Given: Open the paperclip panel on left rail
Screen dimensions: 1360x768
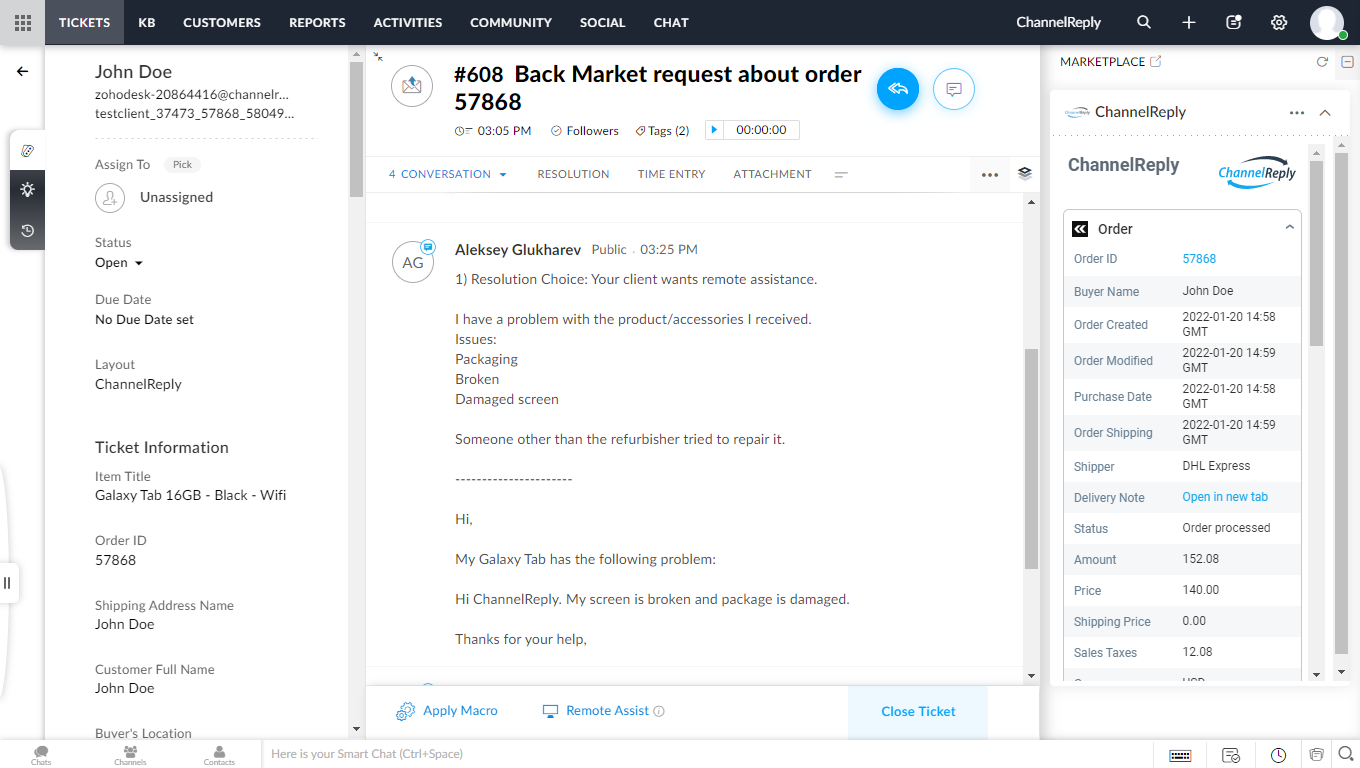Looking at the screenshot, I should click(27, 150).
